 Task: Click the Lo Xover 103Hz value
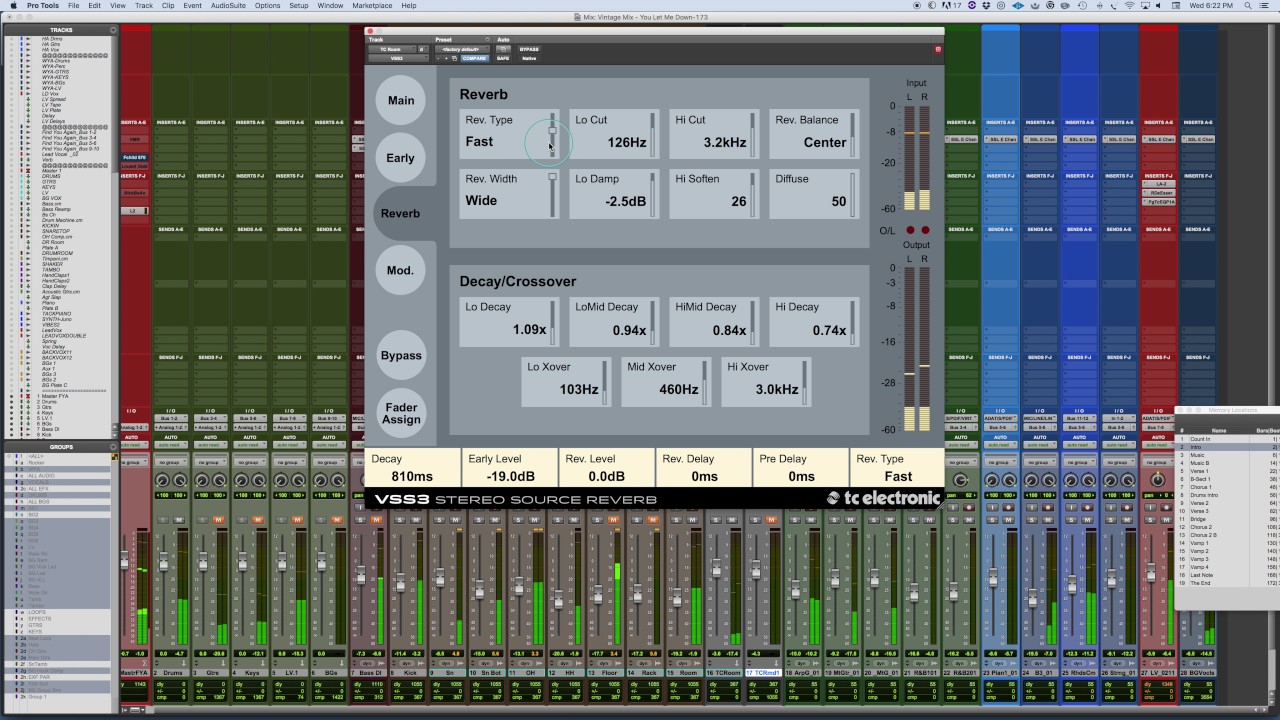click(x=579, y=389)
